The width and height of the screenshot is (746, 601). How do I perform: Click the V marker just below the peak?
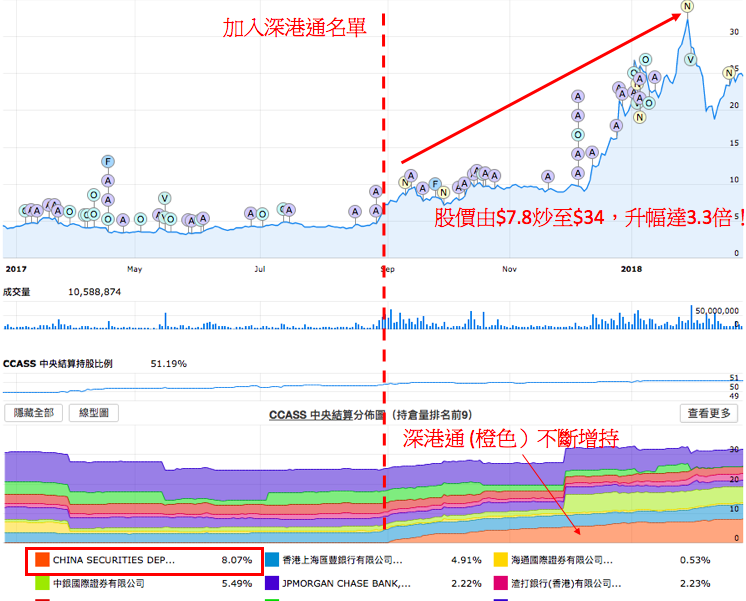[x=690, y=59]
